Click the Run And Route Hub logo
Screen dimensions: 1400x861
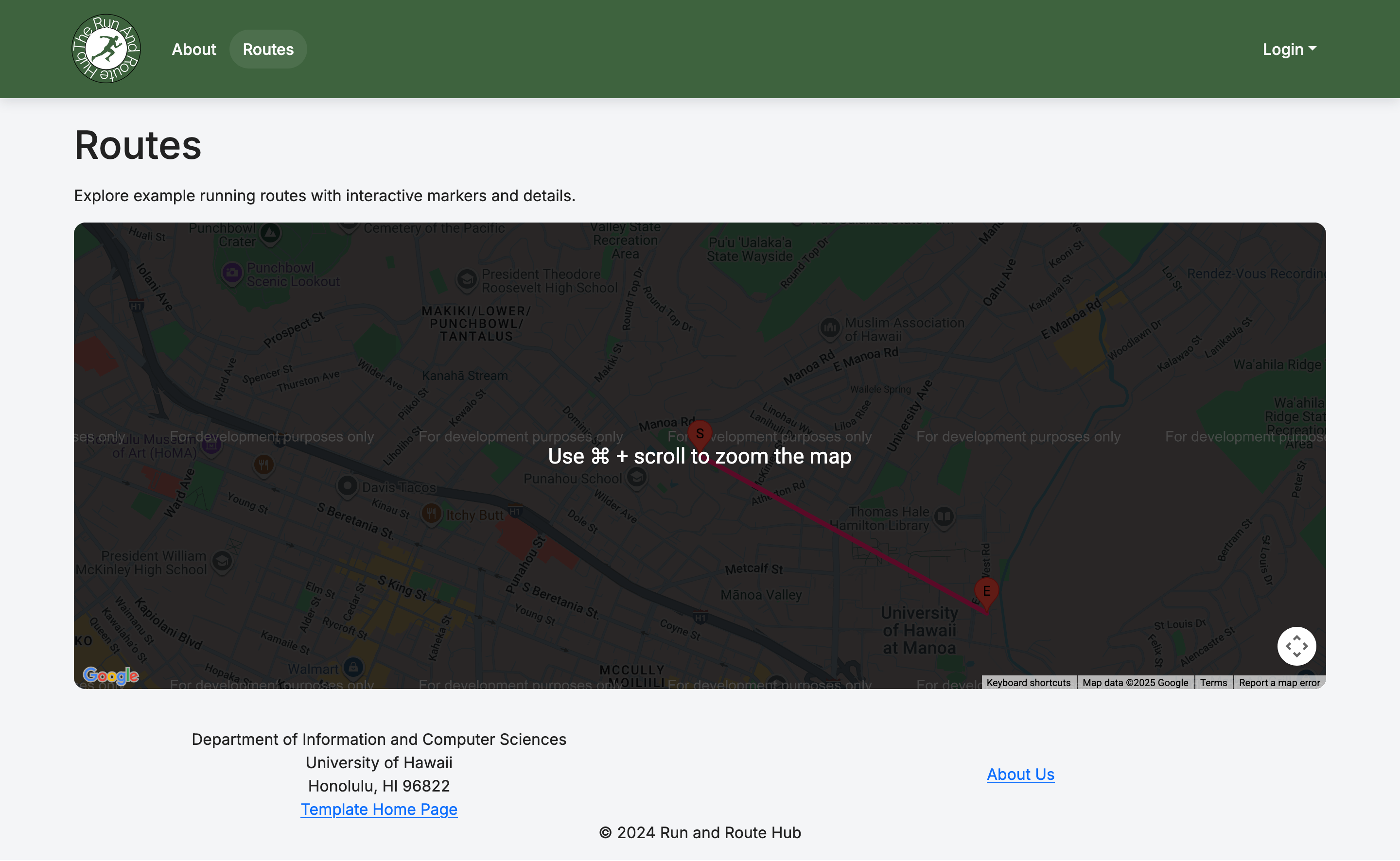pos(106,49)
